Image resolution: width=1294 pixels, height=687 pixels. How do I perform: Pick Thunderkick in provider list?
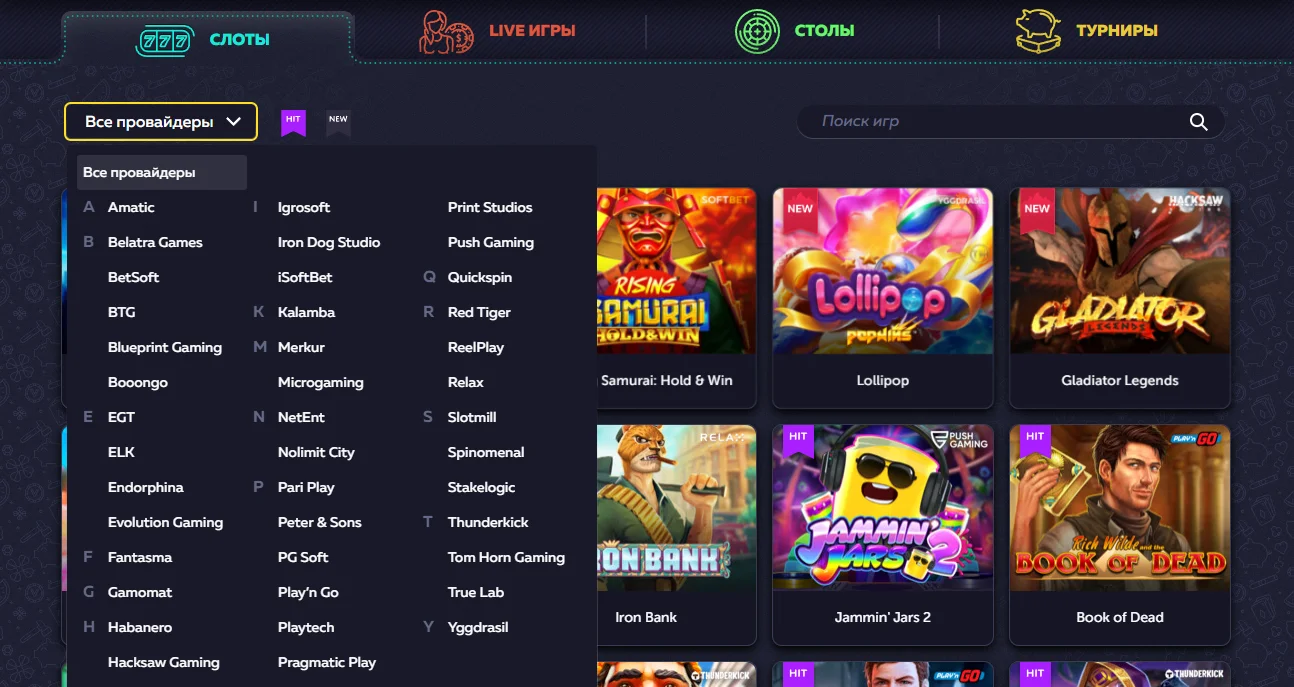488,522
